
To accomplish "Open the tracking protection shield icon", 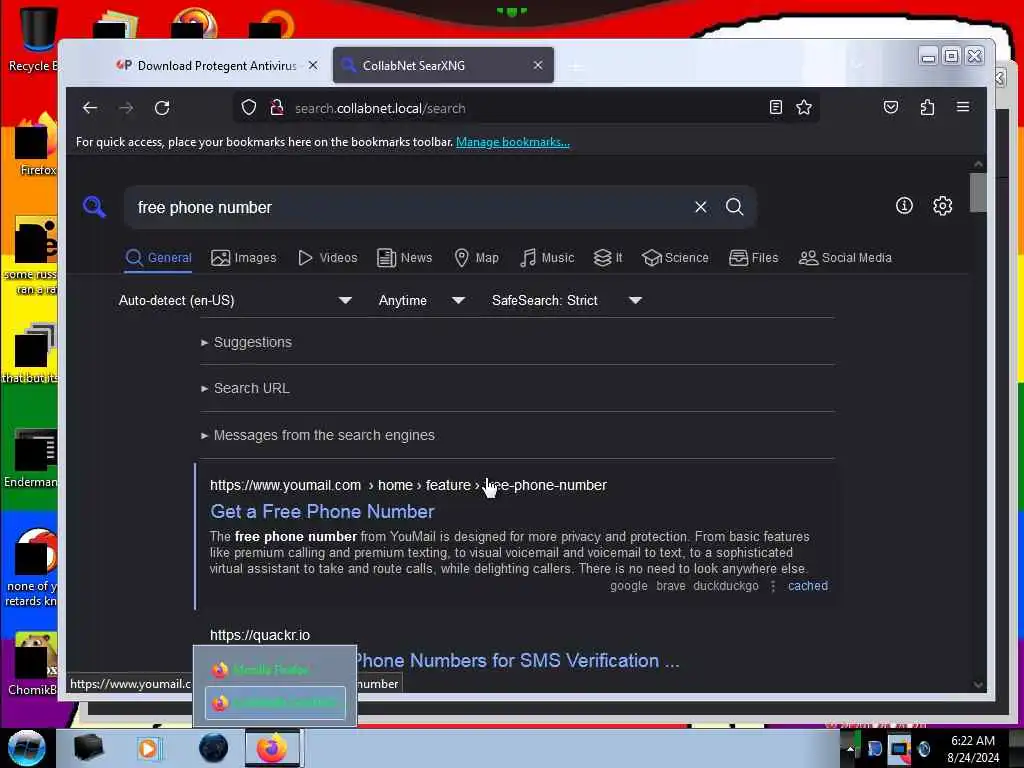I will (x=249, y=108).
